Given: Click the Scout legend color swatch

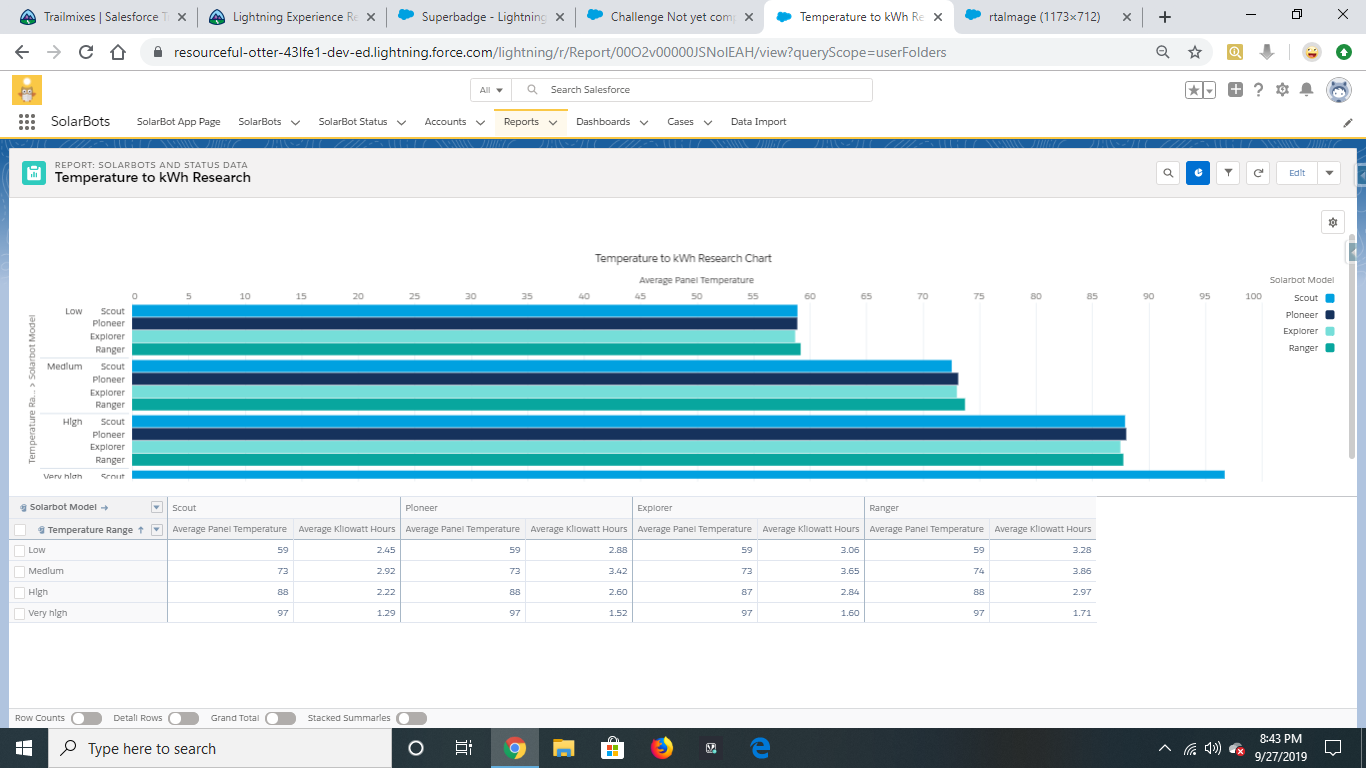Looking at the screenshot, I should pos(1329,298).
